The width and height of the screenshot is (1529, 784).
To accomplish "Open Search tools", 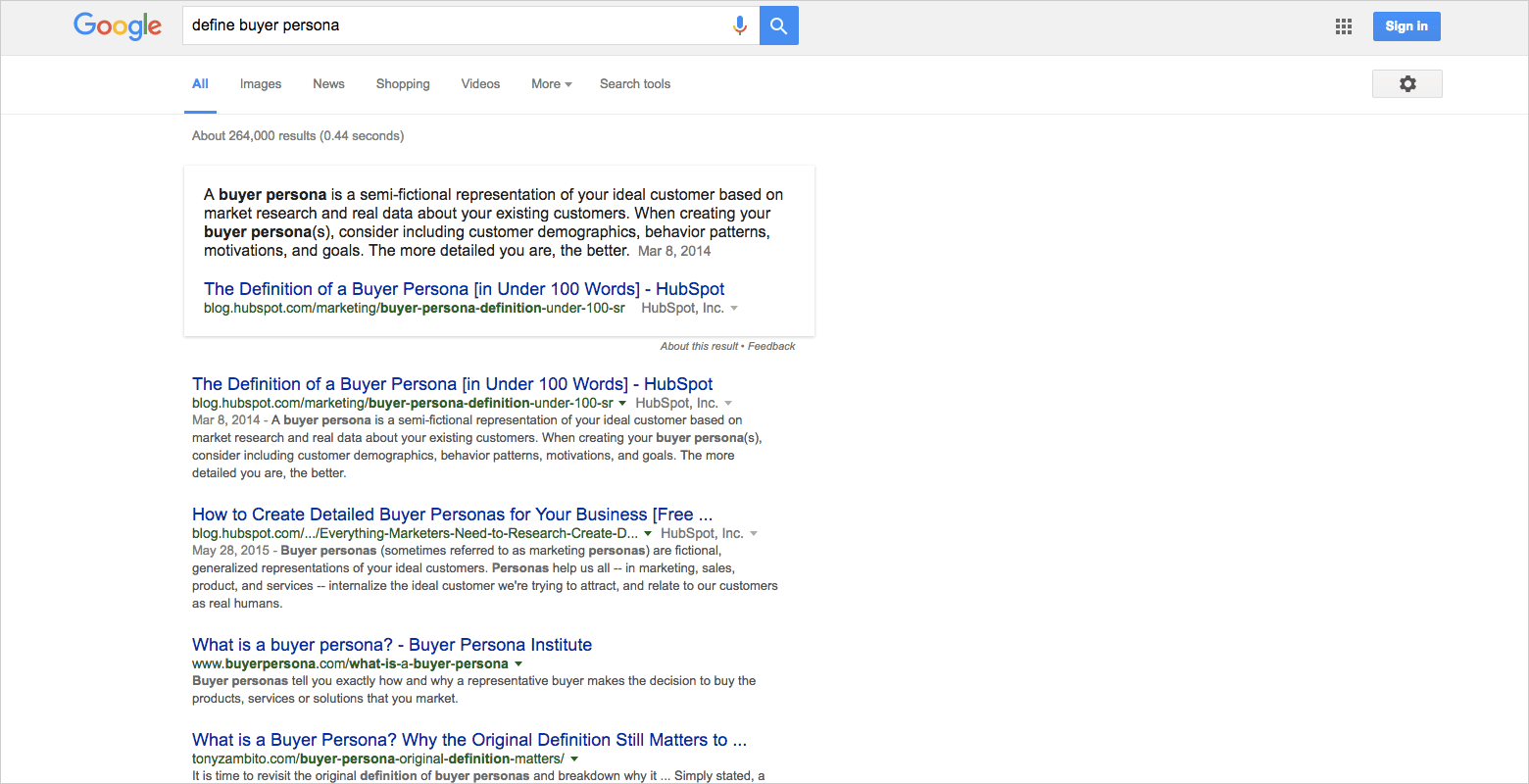I will coord(634,84).
